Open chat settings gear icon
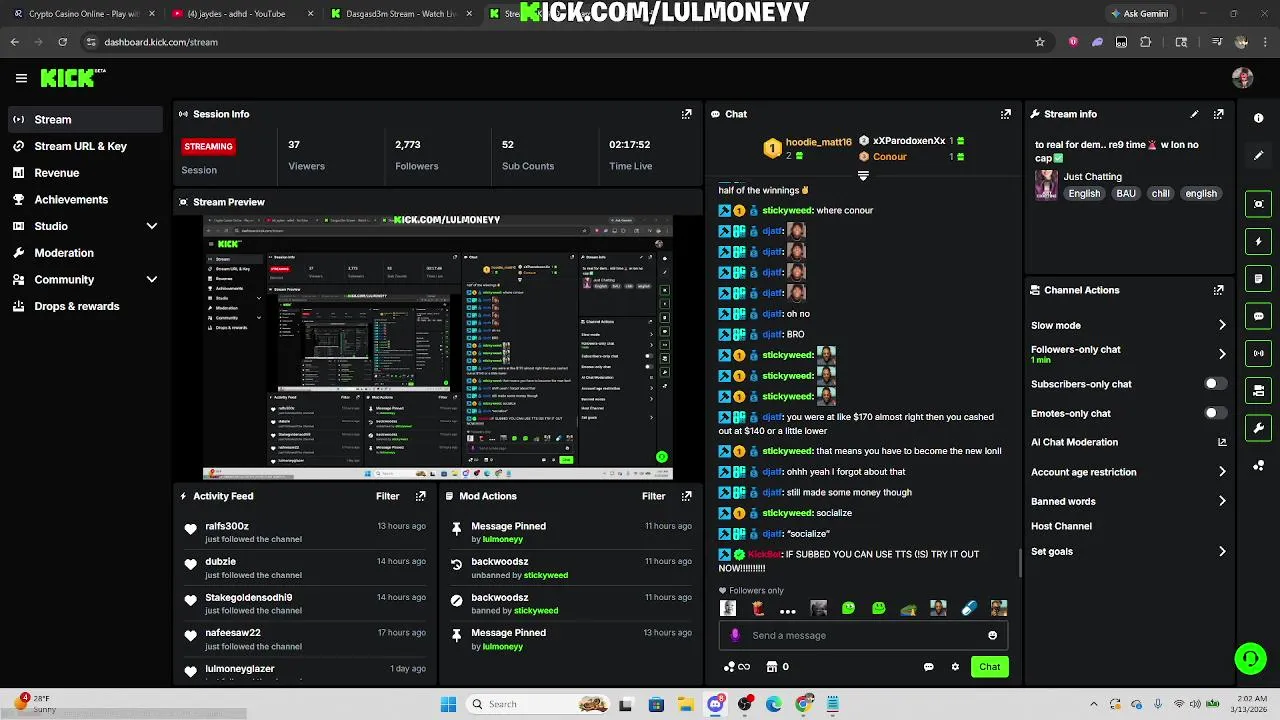This screenshot has width=1280, height=720. tap(955, 667)
